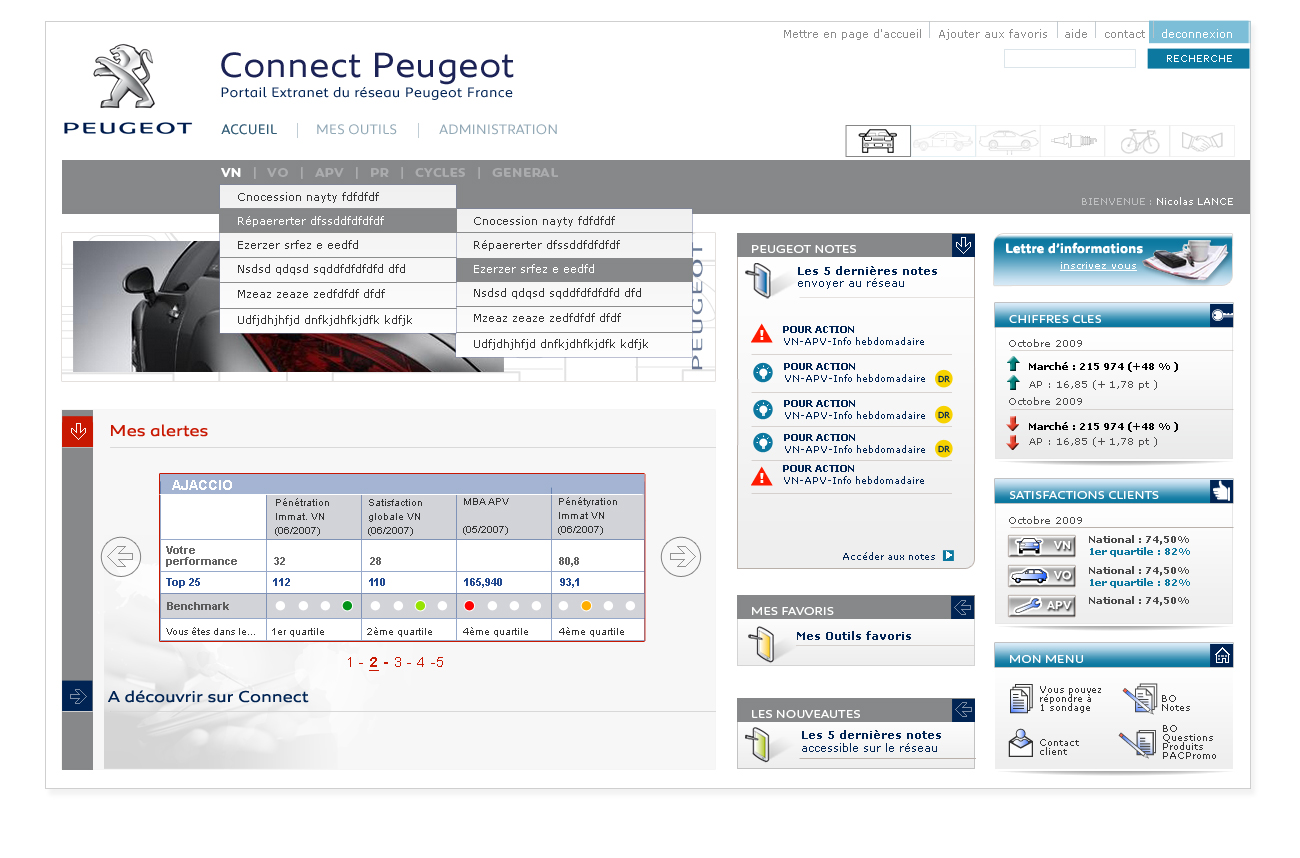Click the orange benchmark dot

point(586,606)
